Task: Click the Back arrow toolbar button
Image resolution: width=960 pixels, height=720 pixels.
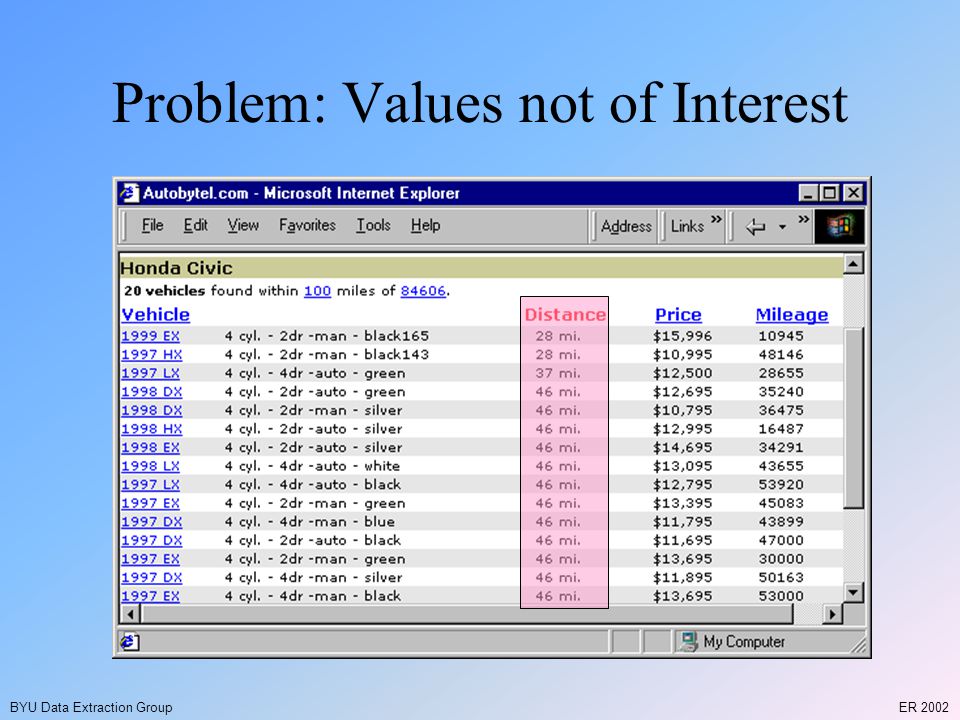Action: tap(756, 227)
